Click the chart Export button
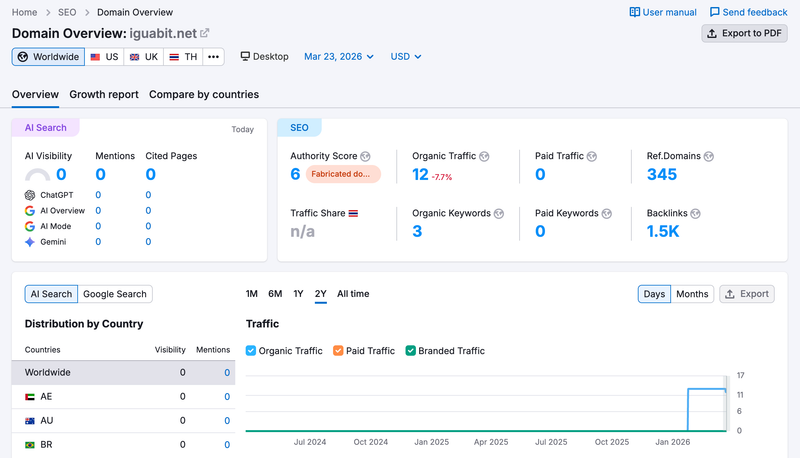 [747, 294]
